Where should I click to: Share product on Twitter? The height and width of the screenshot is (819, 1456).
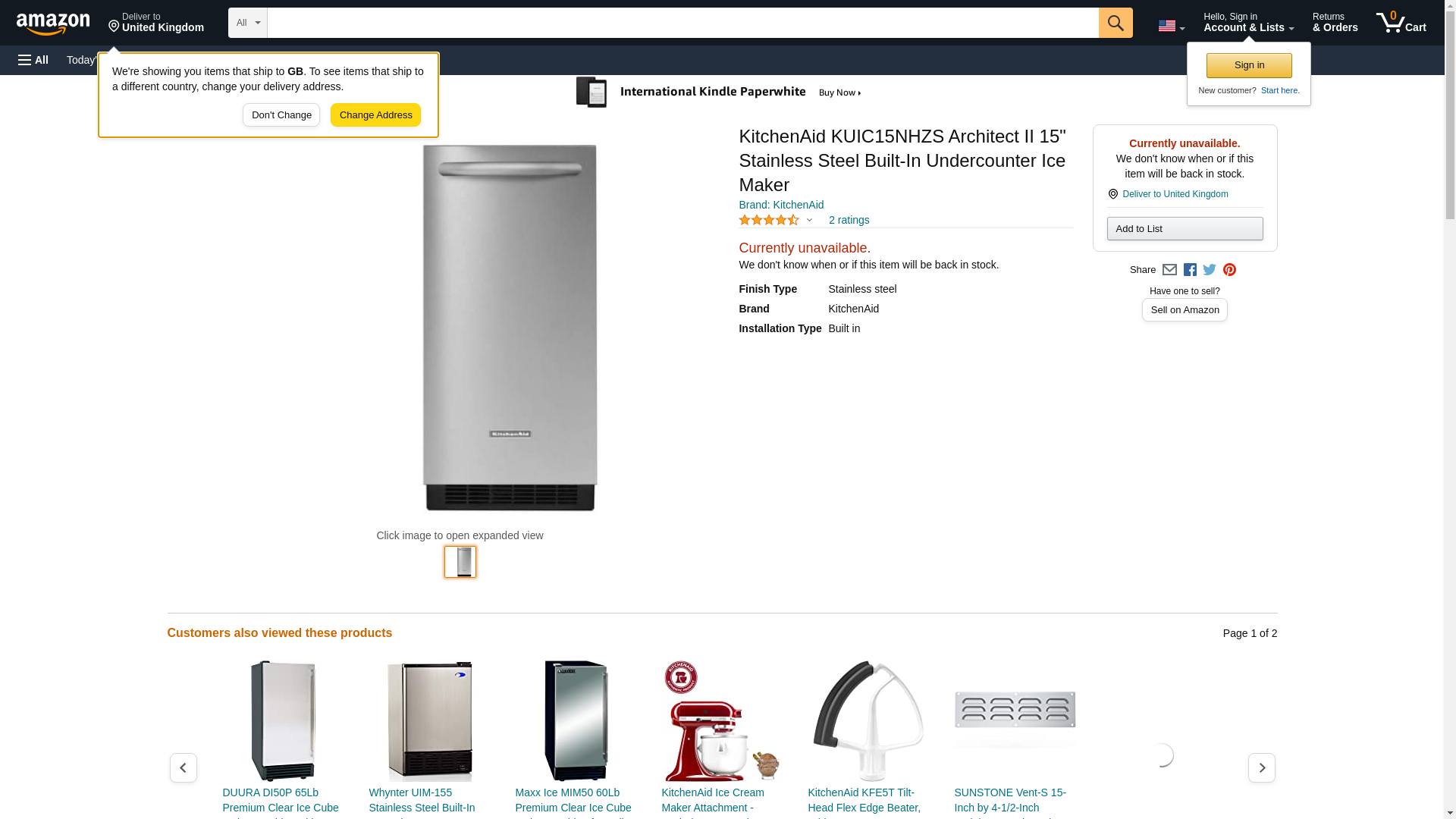tap(1210, 270)
